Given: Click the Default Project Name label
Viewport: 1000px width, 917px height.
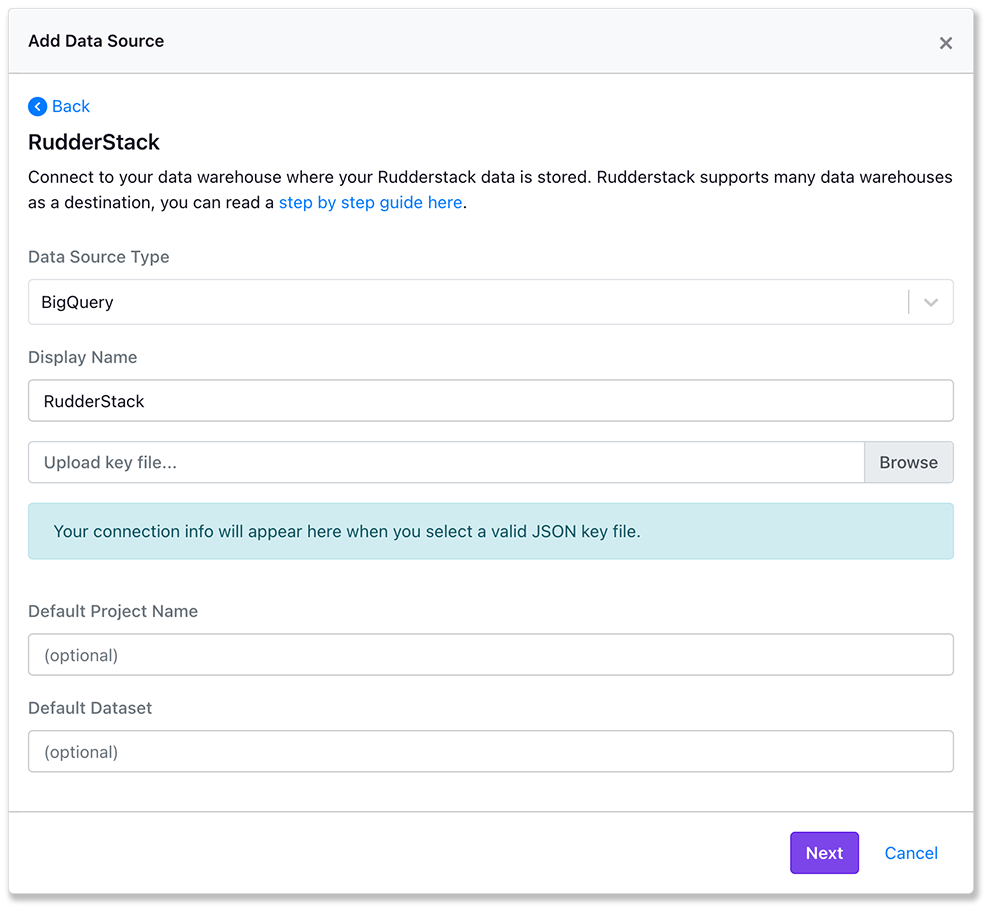Looking at the screenshot, I should 113,612.
